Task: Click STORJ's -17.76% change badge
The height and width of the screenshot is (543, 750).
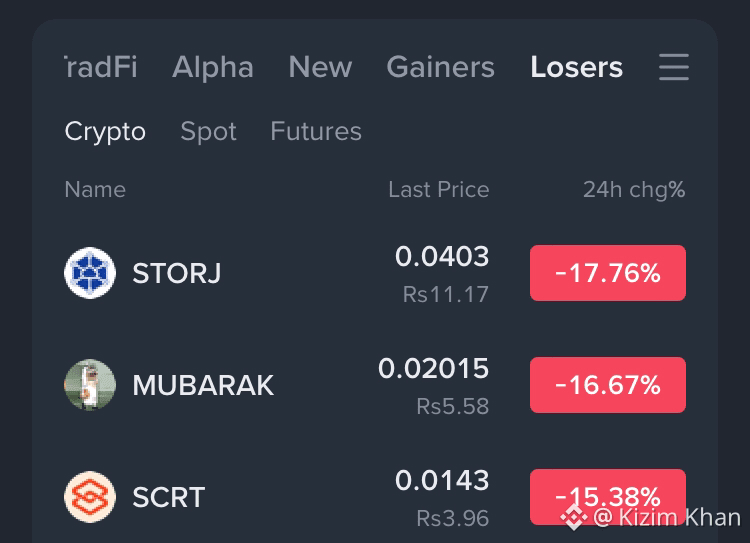Action: [607, 273]
